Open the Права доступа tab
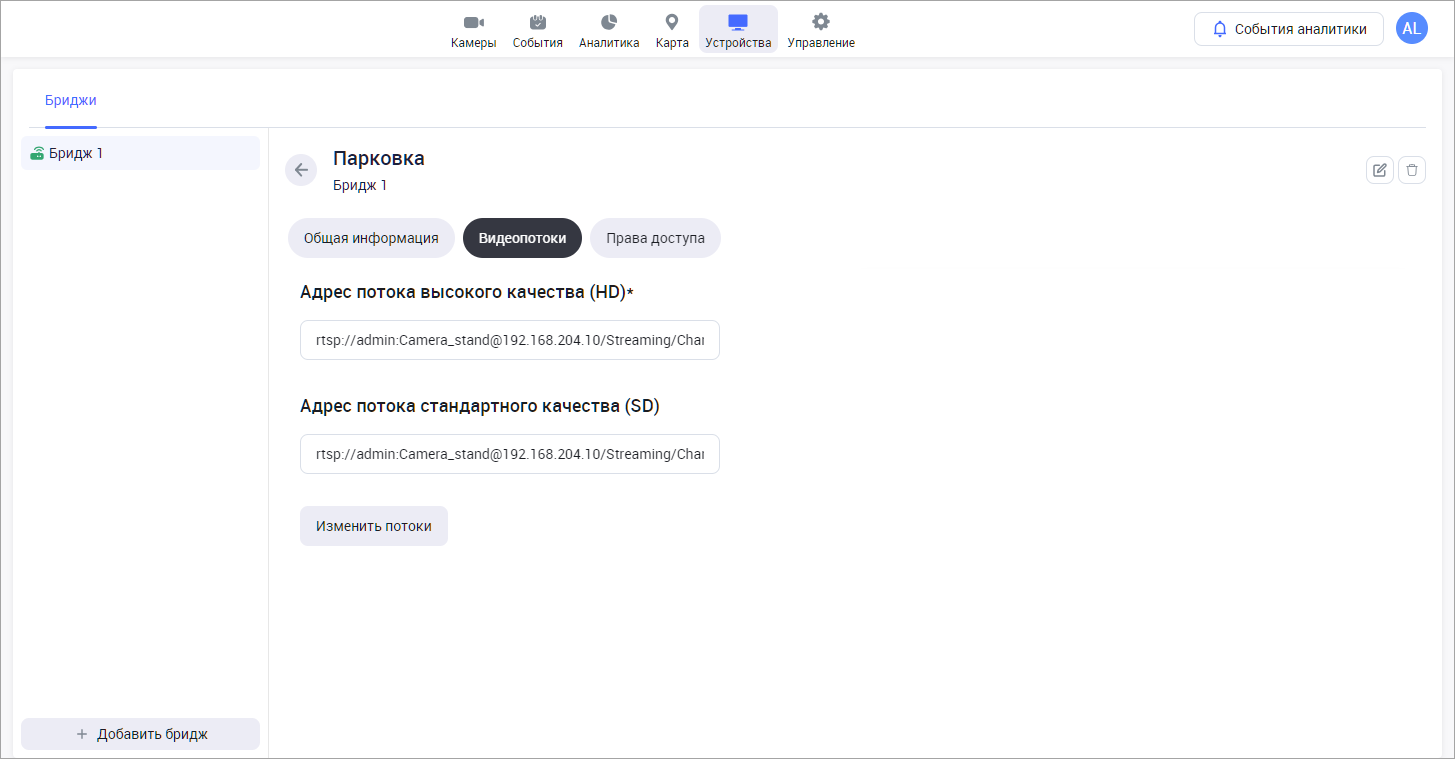 [x=655, y=238]
